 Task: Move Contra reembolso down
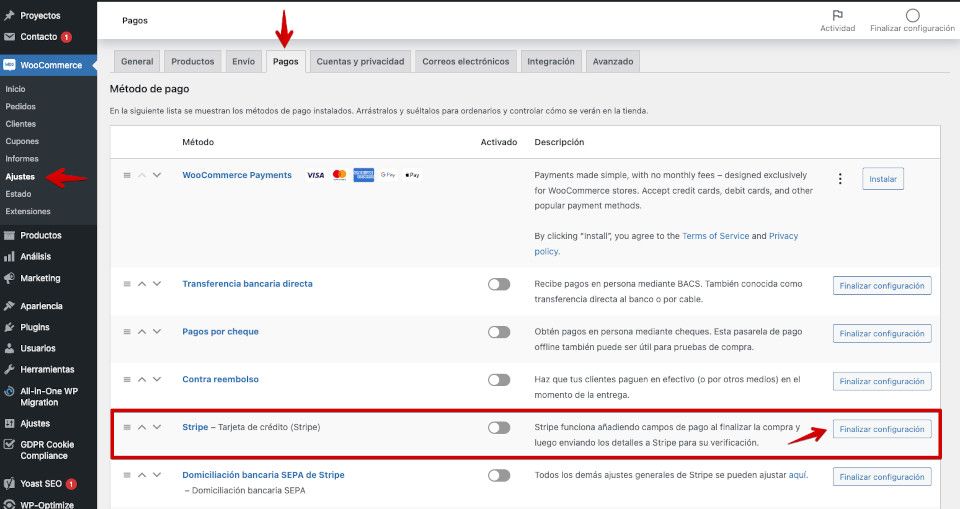(157, 380)
